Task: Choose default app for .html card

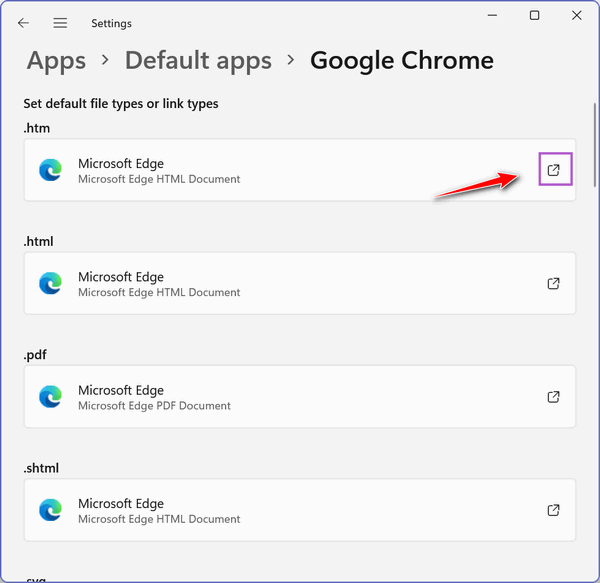Action: pos(300,283)
